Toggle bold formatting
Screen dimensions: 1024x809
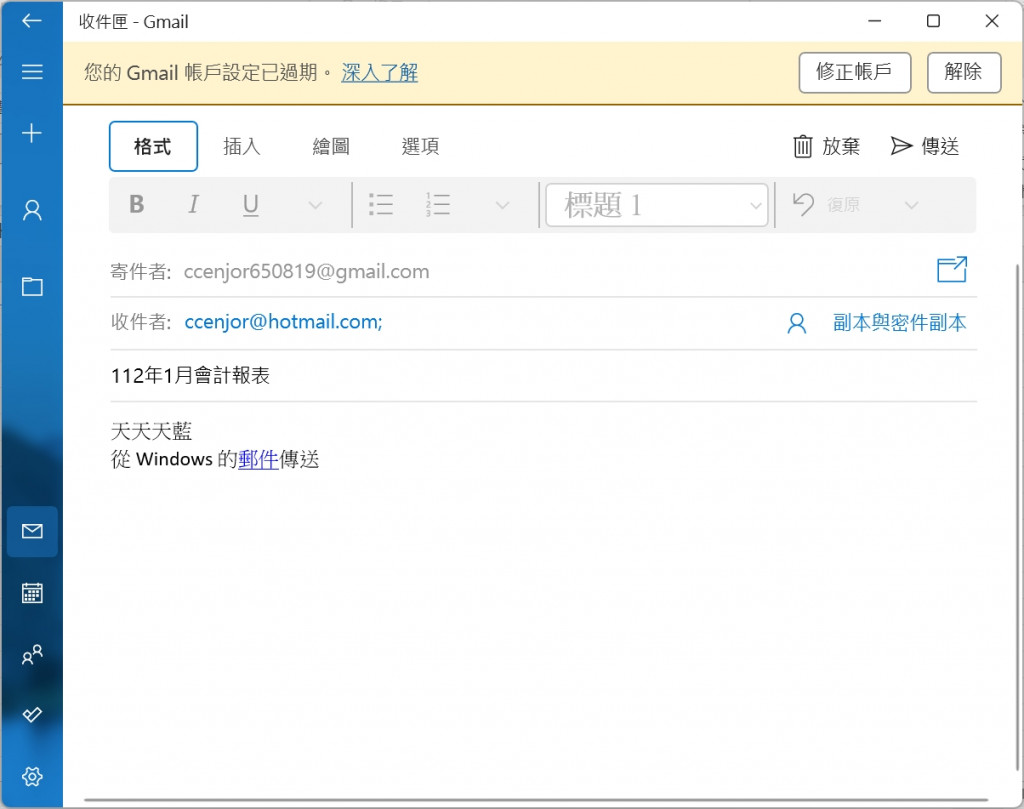click(136, 204)
